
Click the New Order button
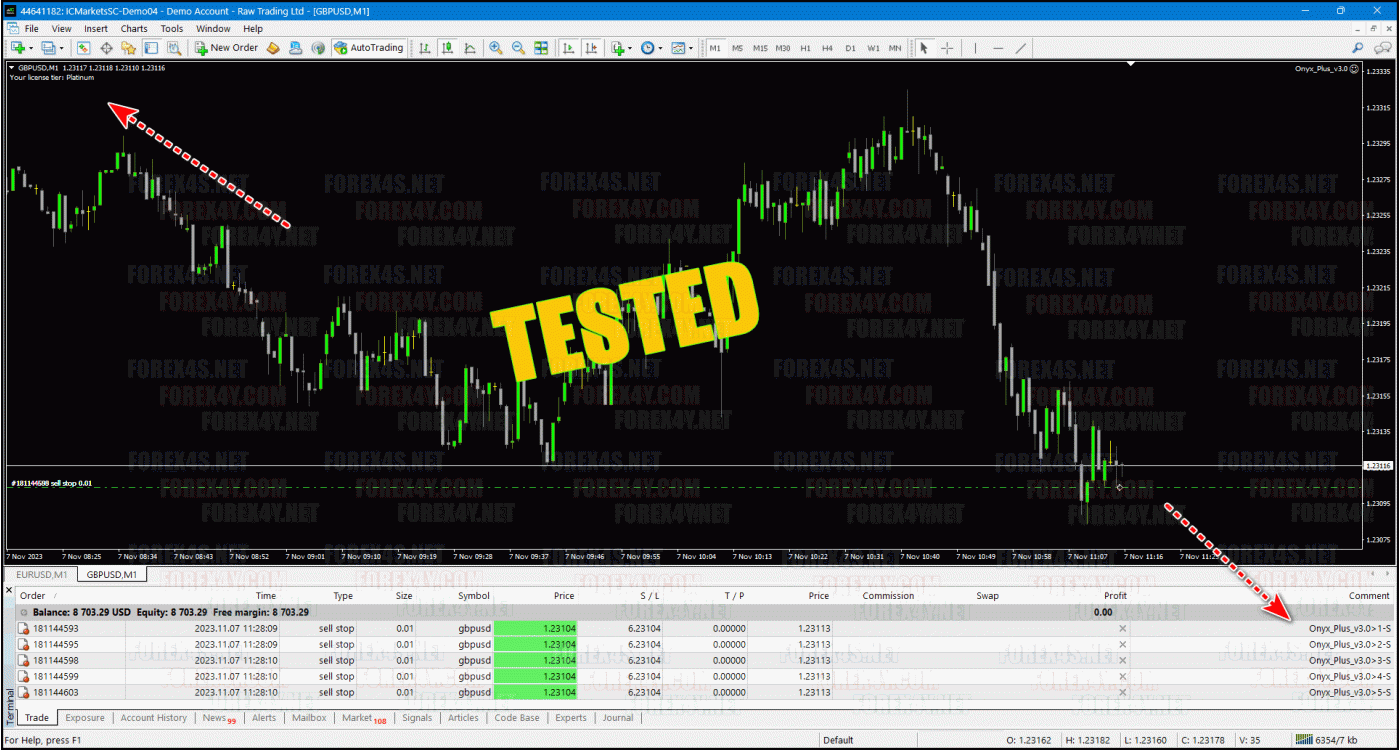click(227, 48)
